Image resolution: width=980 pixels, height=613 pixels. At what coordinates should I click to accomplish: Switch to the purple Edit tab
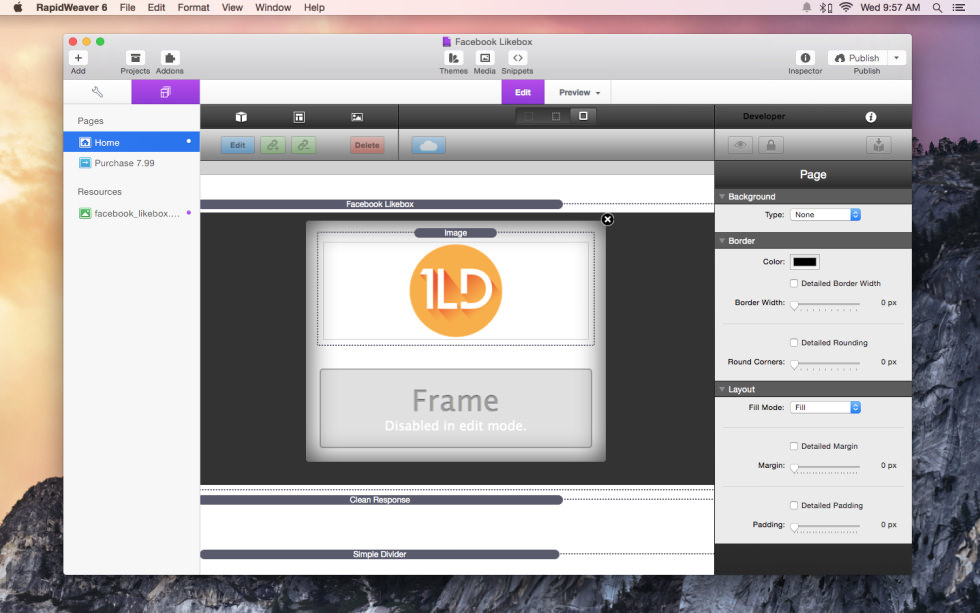click(x=523, y=92)
